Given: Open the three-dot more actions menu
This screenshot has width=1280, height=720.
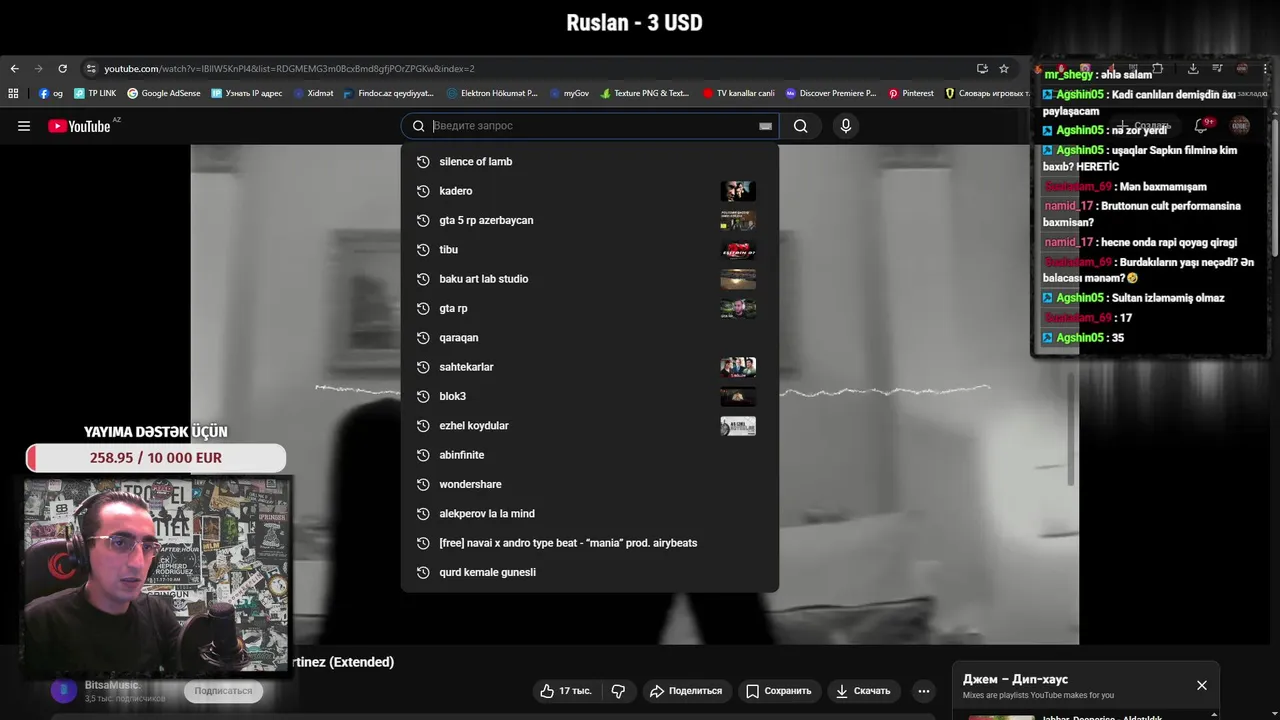Looking at the screenshot, I should coord(924,691).
